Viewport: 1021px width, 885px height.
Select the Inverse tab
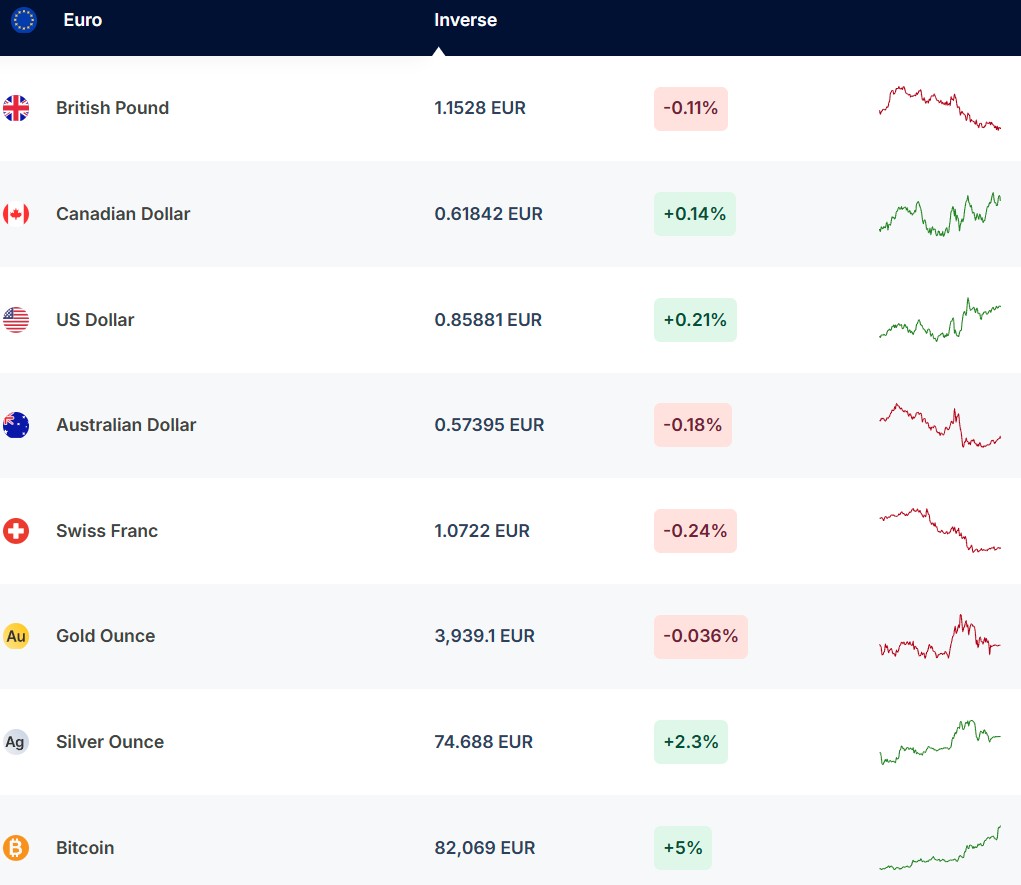[x=465, y=20]
